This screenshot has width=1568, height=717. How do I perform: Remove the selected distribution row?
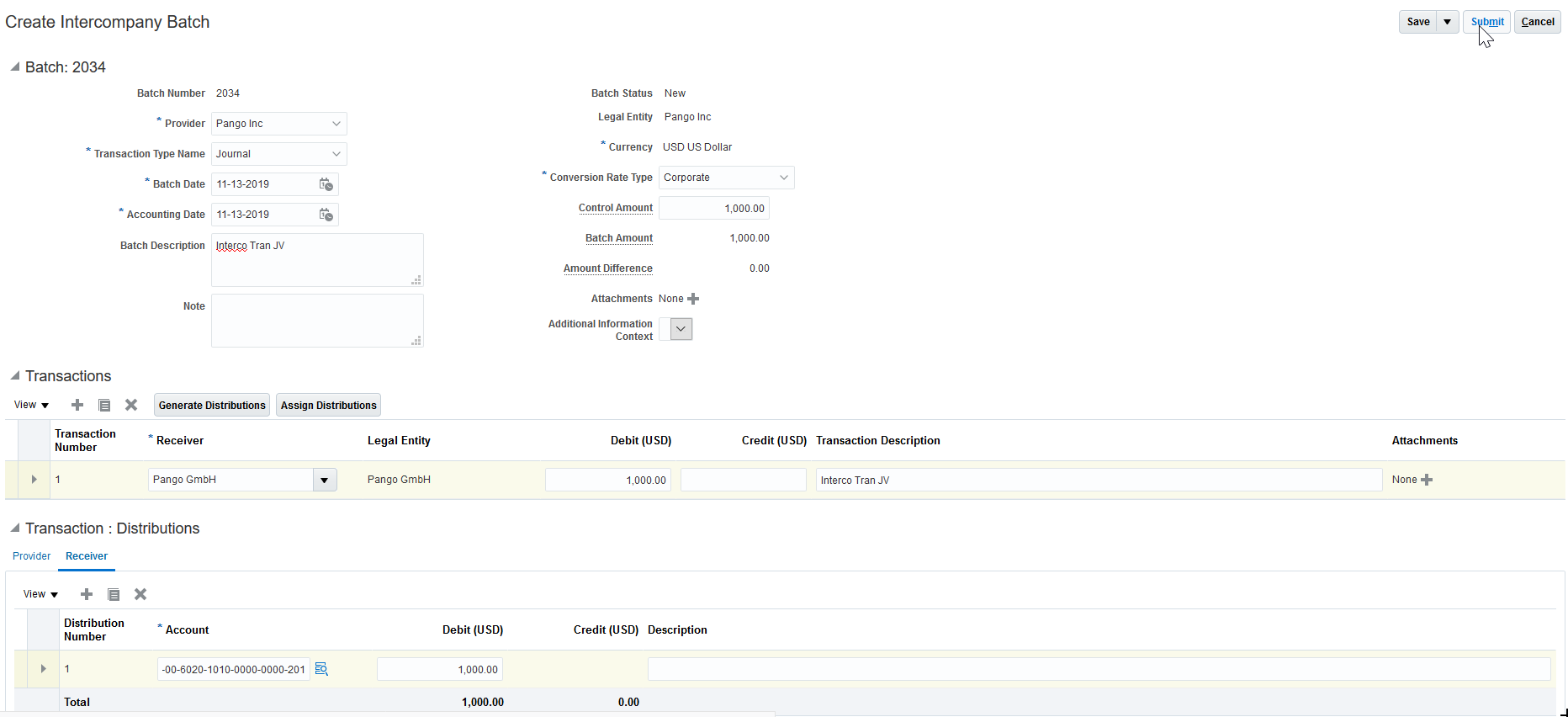coord(140,594)
